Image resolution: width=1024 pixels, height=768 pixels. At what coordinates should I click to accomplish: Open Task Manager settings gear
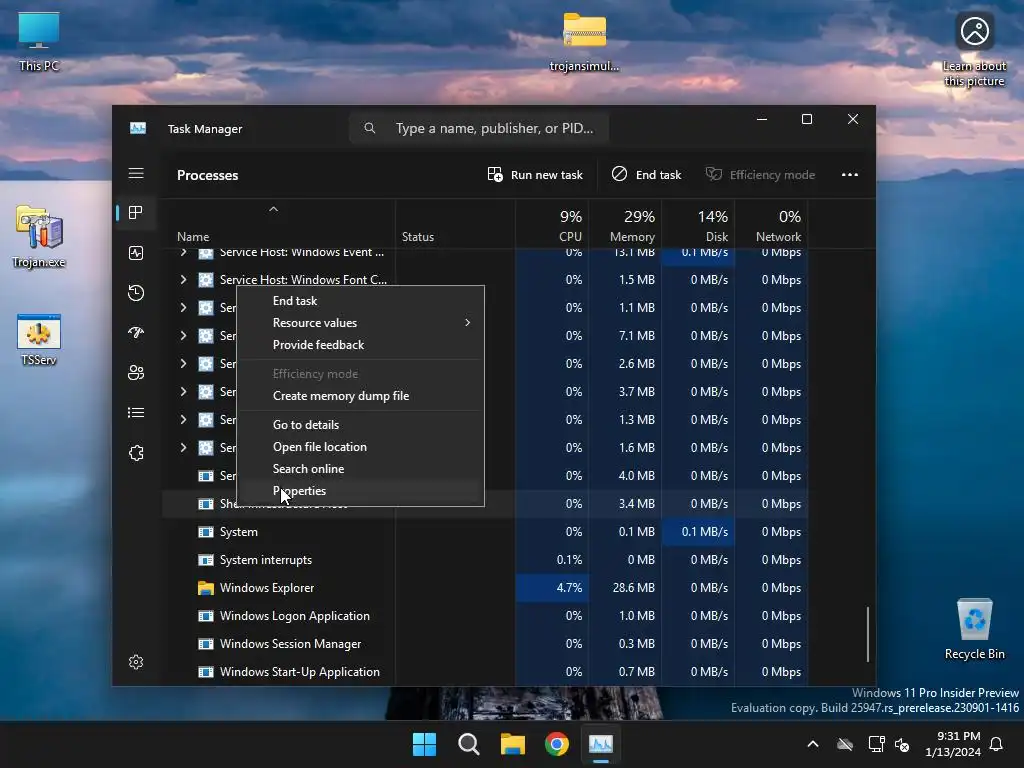136,662
